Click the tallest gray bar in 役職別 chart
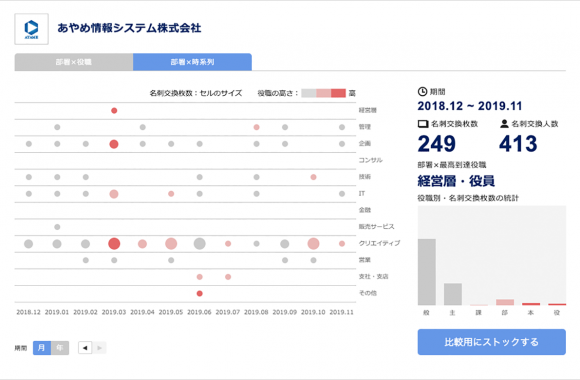Image resolution: width=580 pixels, height=380 pixels. point(427,272)
